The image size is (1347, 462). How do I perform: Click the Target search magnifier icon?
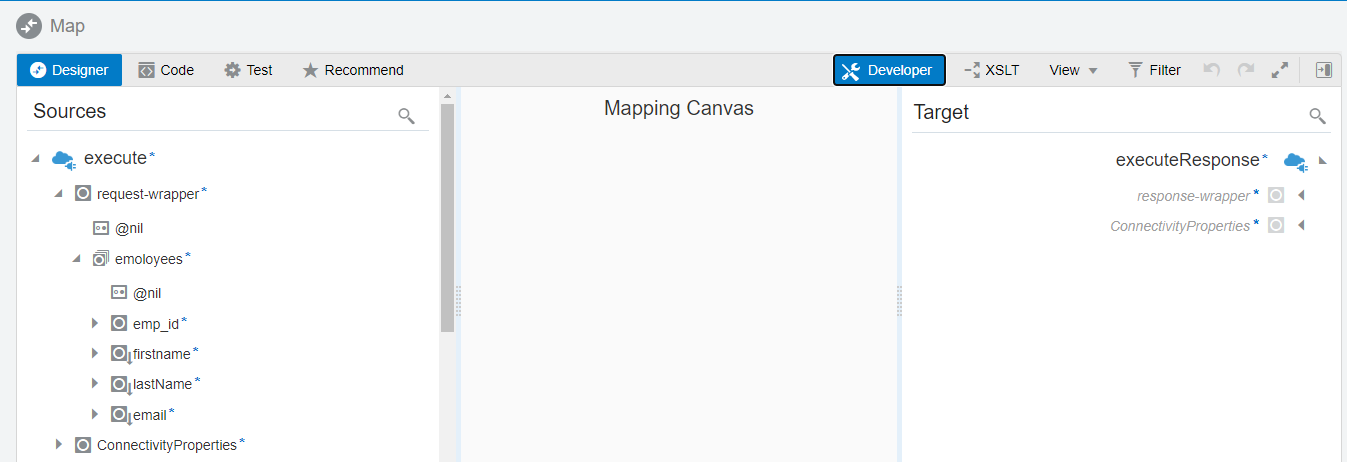(x=1317, y=116)
